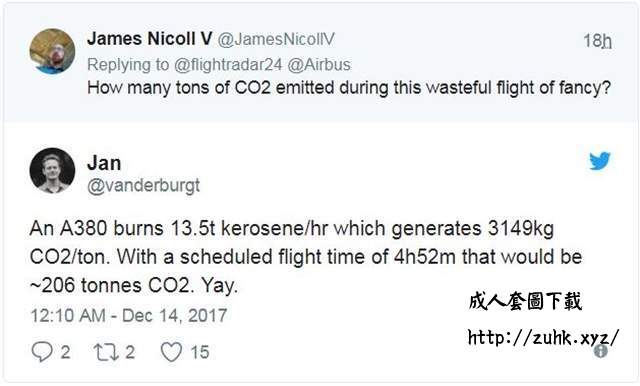The height and width of the screenshot is (386, 640).
Task: Click Jan's display name
Action: (104, 163)
